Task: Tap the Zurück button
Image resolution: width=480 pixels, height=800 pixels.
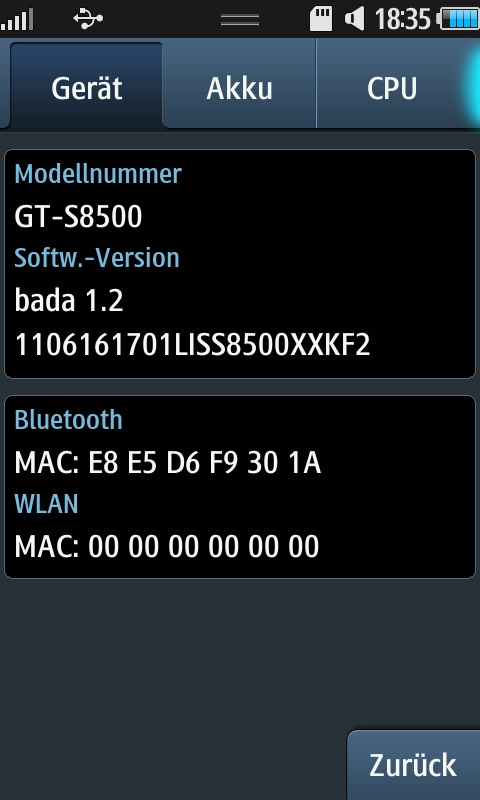Action: click(413, 765)
